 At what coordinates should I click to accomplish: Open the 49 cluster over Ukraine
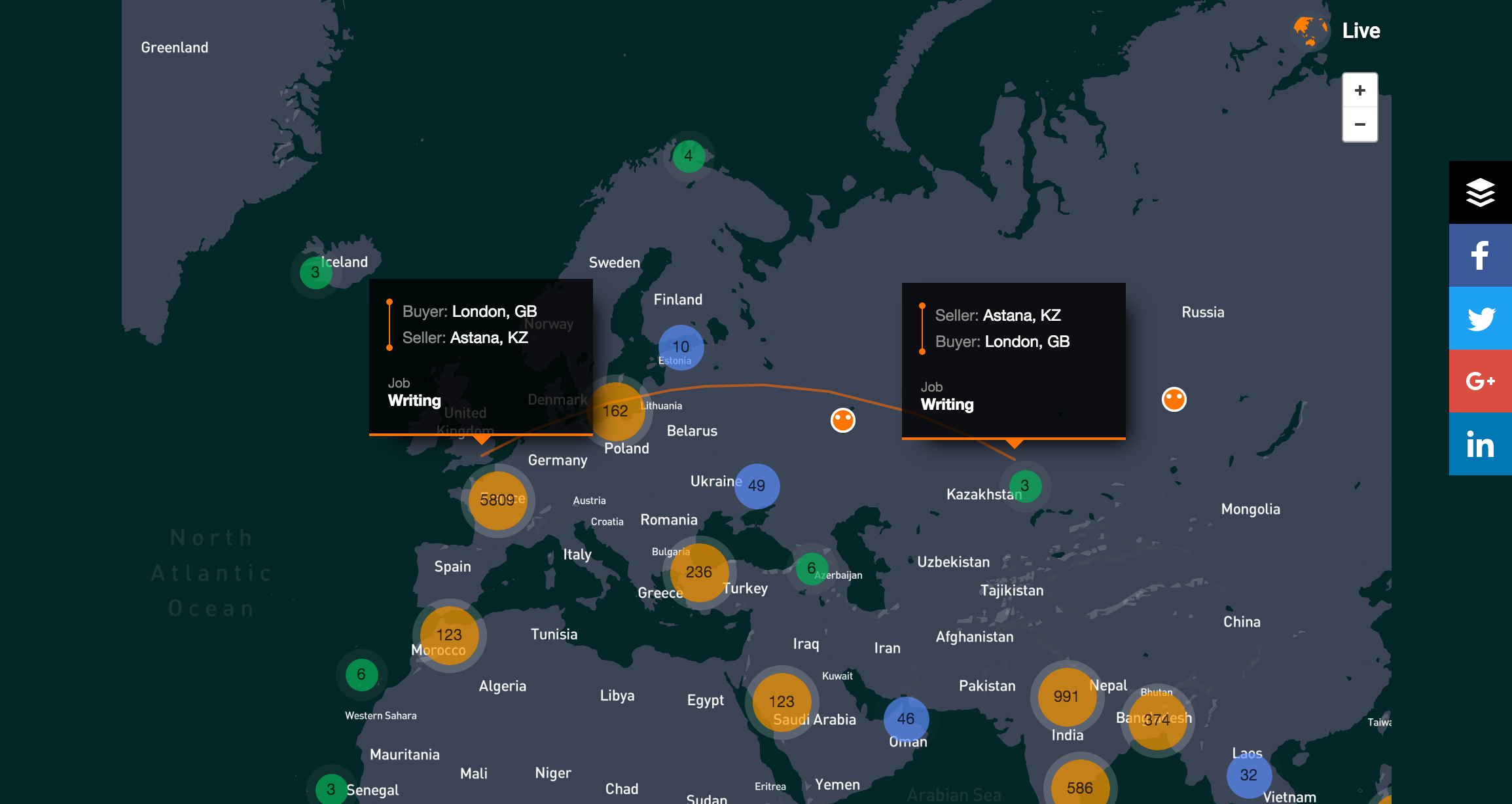point(757,486)
